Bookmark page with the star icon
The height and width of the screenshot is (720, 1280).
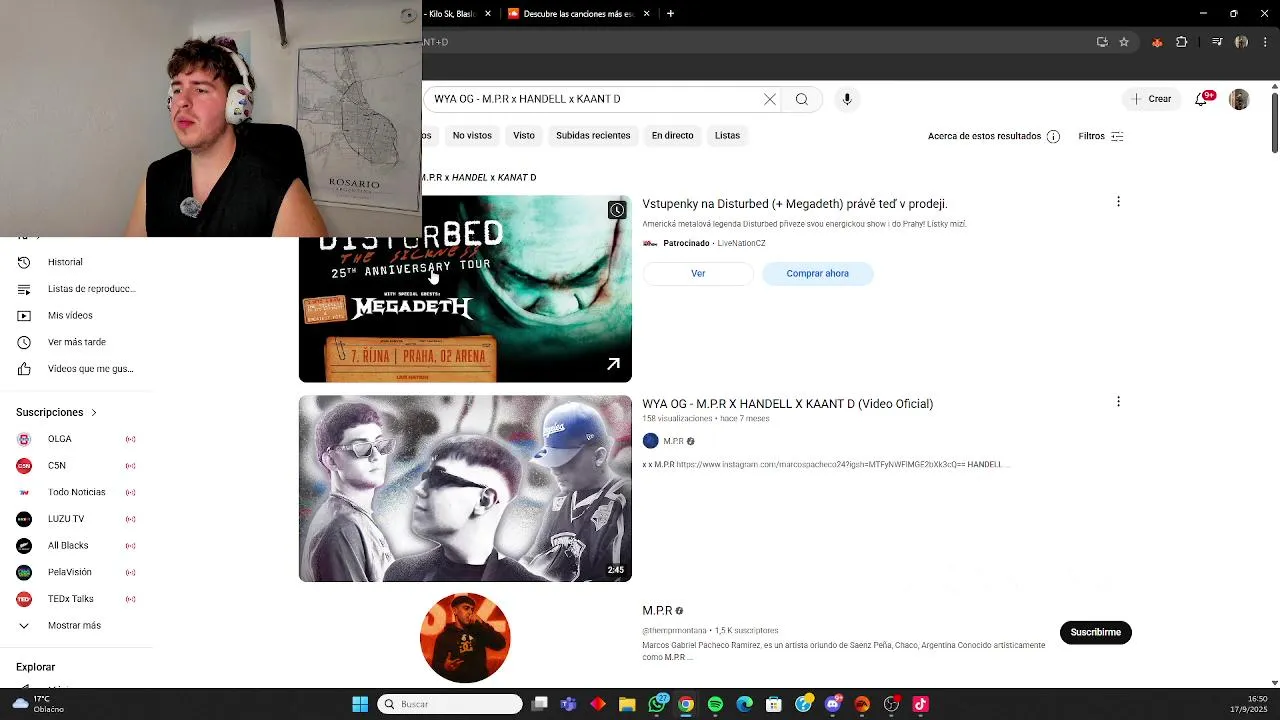(x=1124, y=42)
